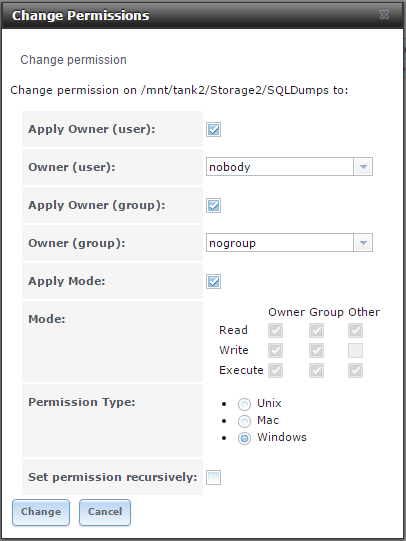Uncheck the Apply Owner (user) checkbox
Image resolution: width=406 pixels, height=541 pixels.
(x=214, y=130)
